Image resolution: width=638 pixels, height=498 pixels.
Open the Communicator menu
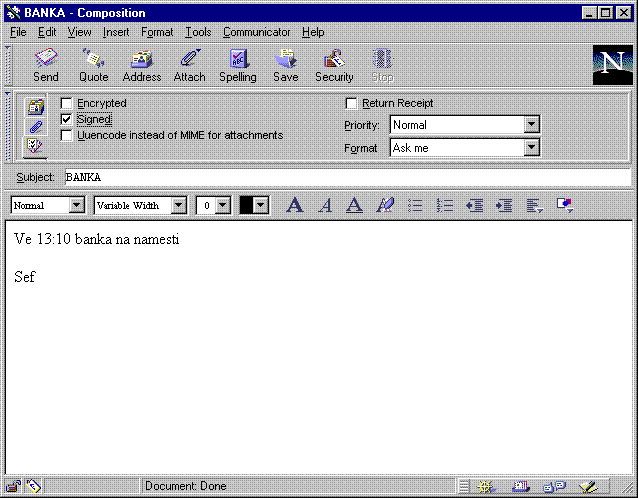pyautogui.click(x=257, y=32)
